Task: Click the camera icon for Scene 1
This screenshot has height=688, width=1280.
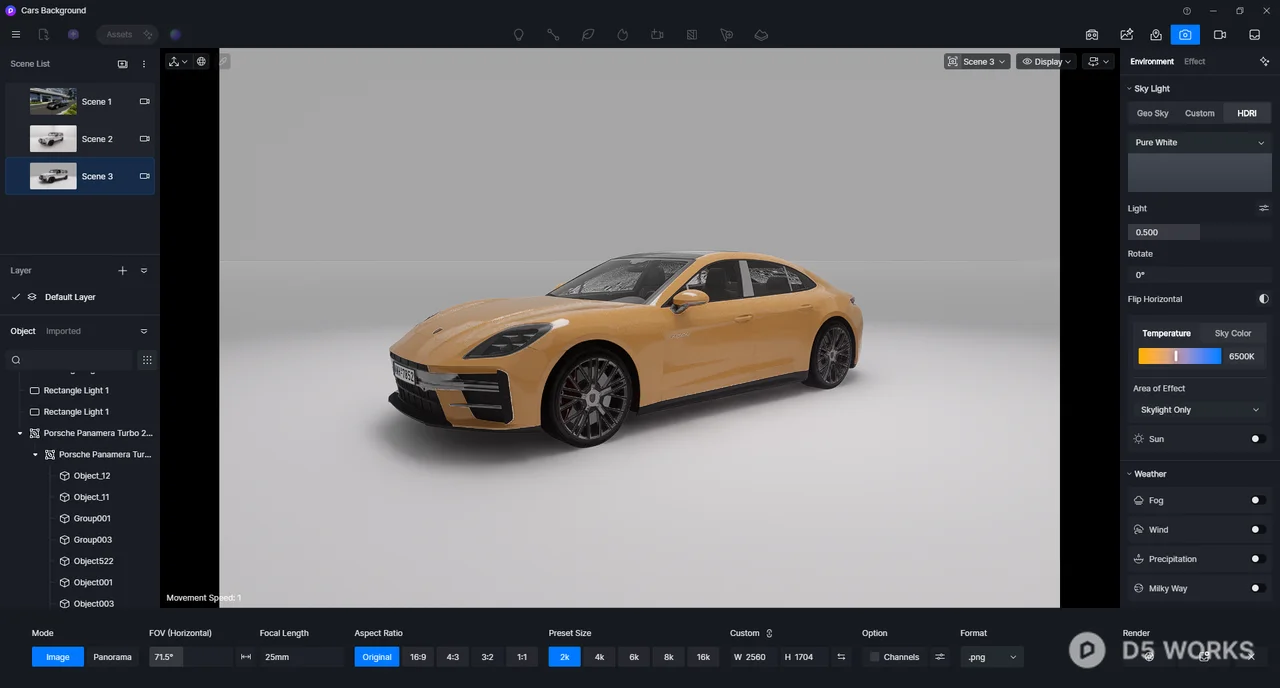Action: 144,101
